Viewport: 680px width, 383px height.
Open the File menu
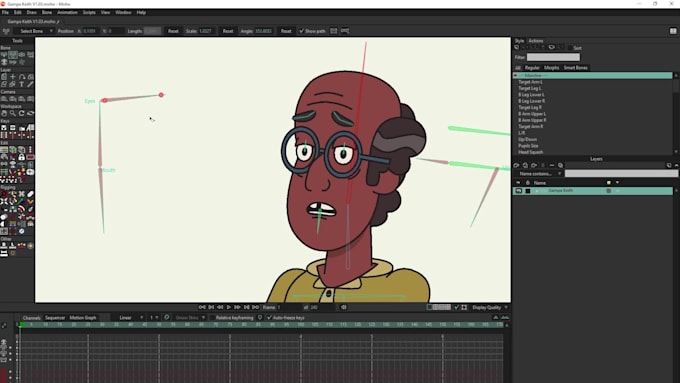[x=5, y=13]
